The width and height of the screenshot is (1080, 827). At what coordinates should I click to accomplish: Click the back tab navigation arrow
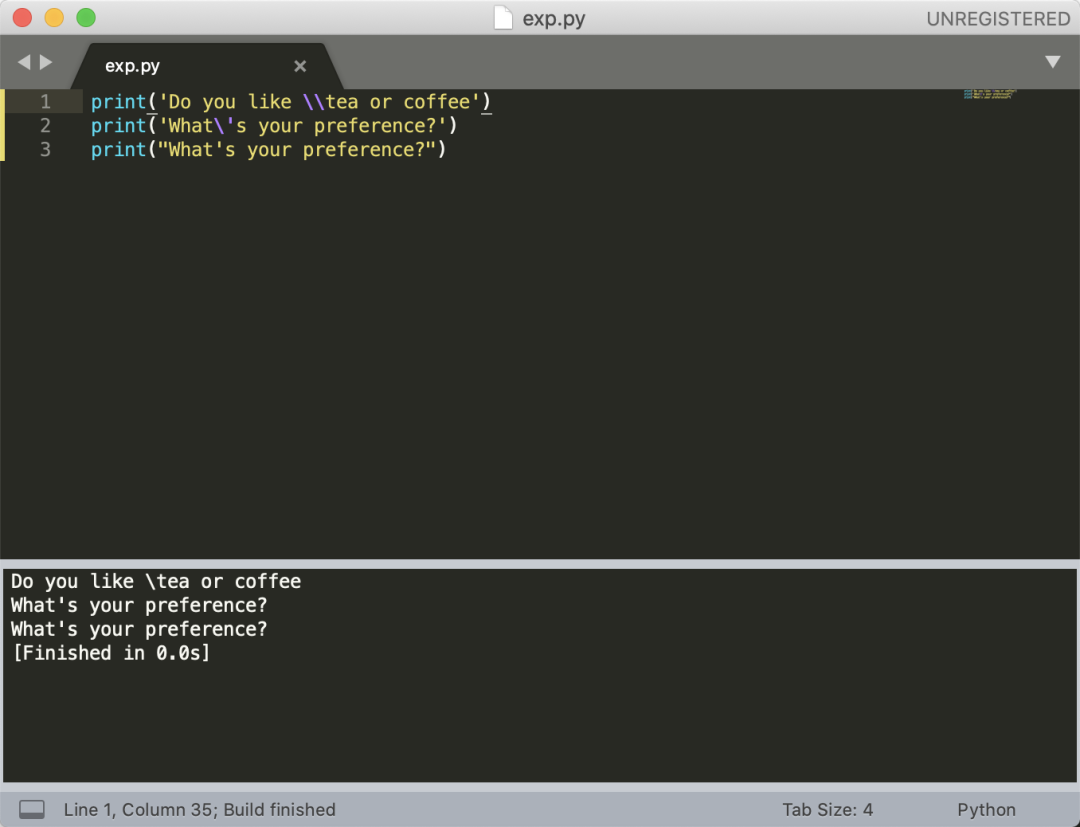[23, 62]
